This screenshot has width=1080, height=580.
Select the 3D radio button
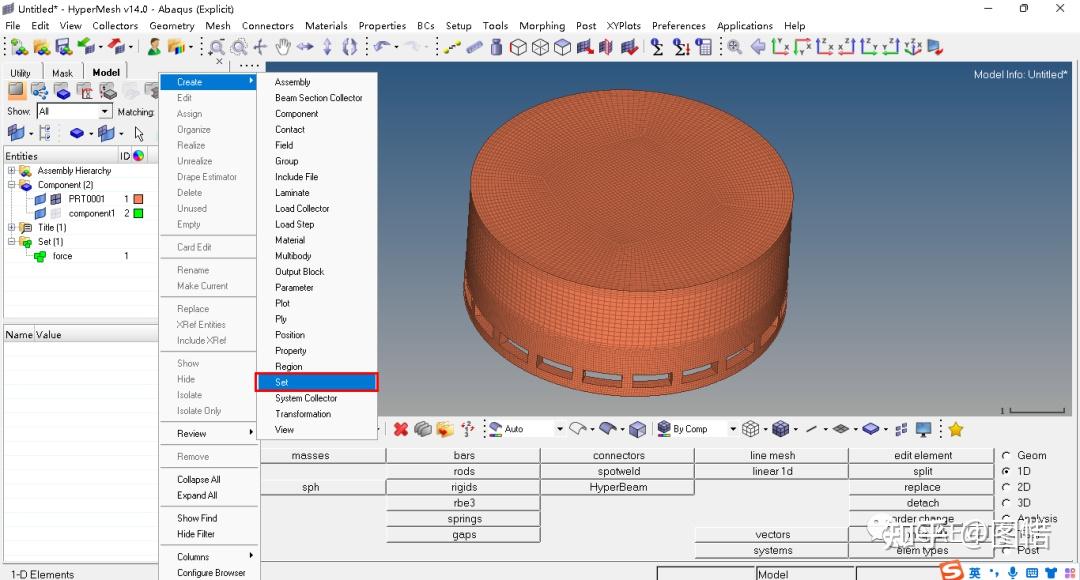click(1005, 503)
